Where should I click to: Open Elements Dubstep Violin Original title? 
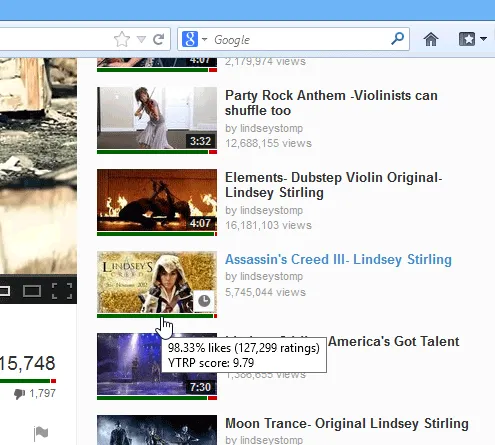tap(333, 185)
